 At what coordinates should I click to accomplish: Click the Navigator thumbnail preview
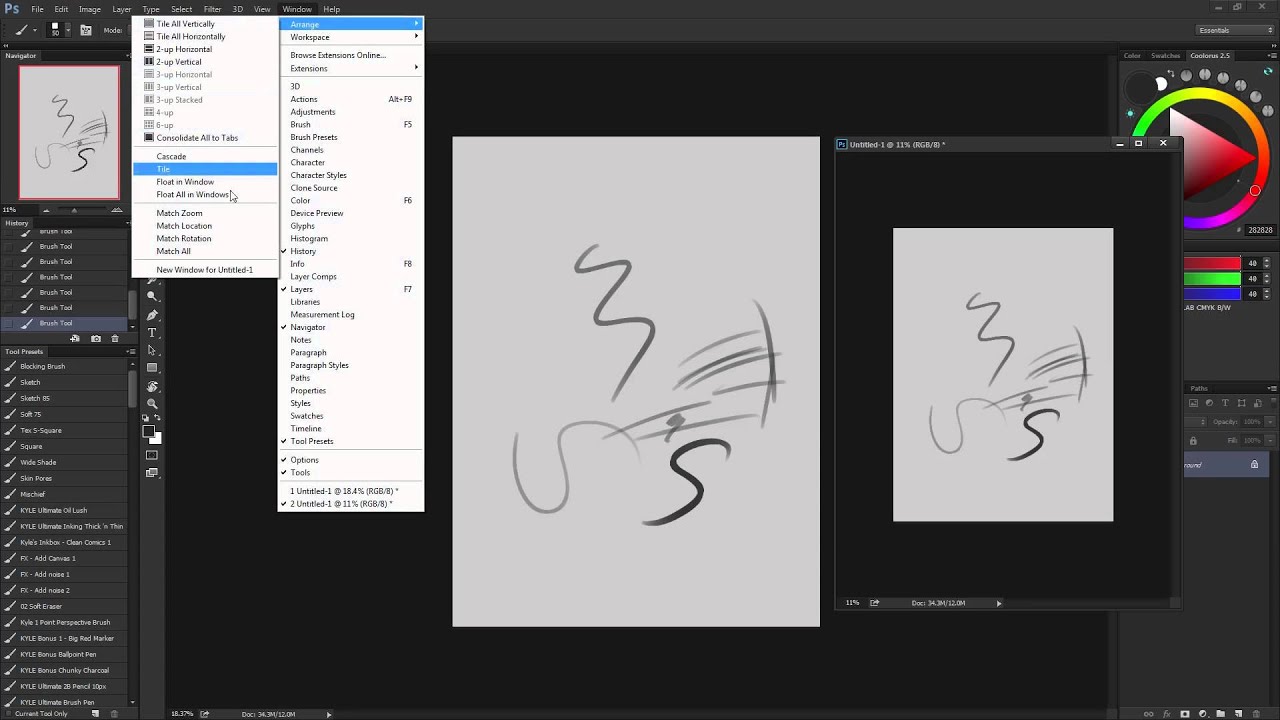click(70, 133)
